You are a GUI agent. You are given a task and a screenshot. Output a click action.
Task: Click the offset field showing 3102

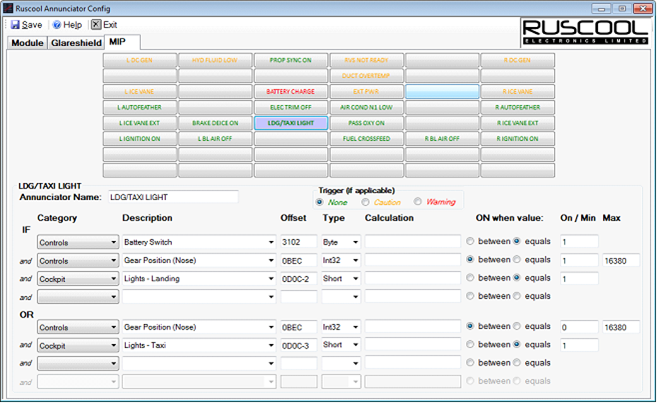pos(298,242)
